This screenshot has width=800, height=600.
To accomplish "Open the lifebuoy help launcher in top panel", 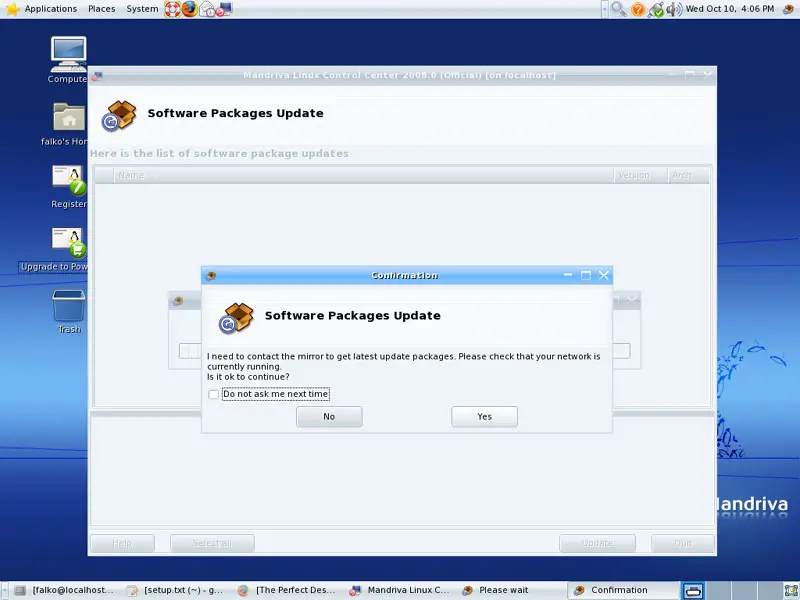I will 172,9.
